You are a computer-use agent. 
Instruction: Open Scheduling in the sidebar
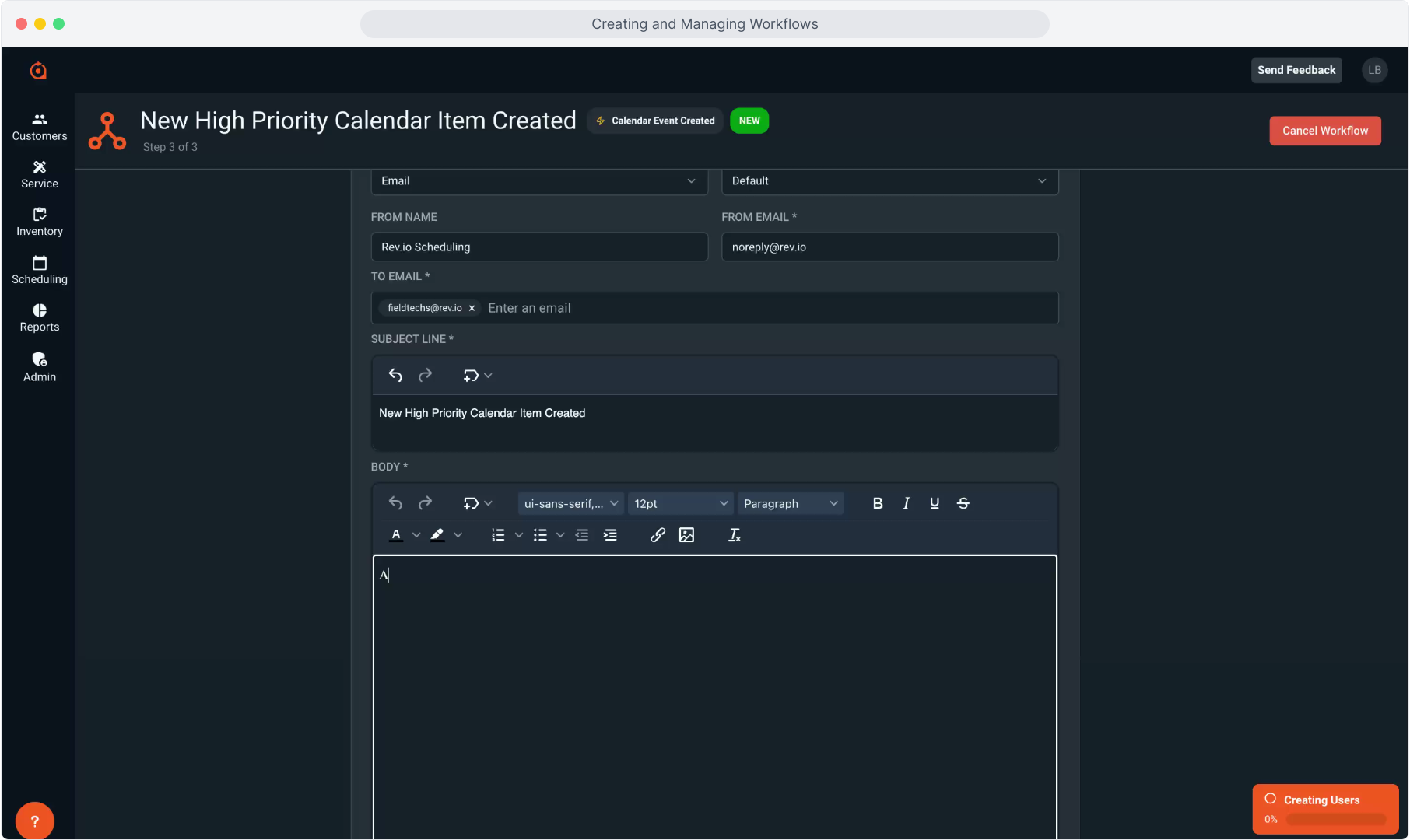pyautogui.click(x=40, y=270)
